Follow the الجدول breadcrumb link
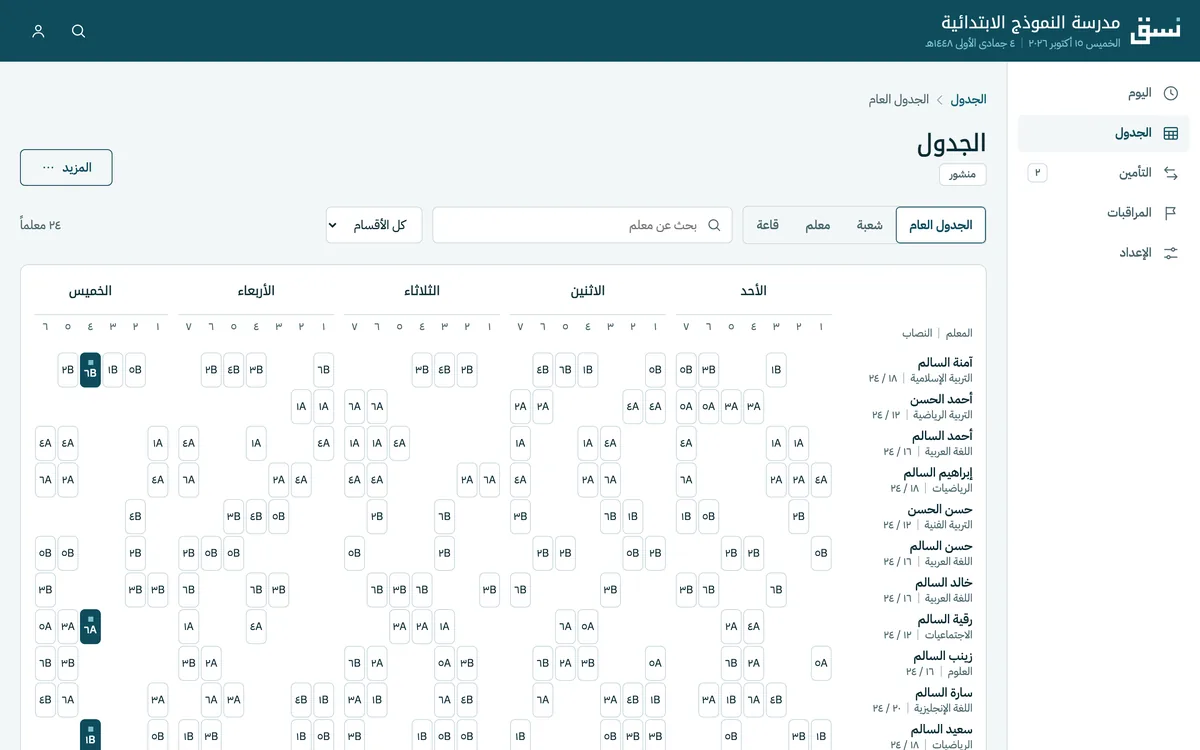The width and height of the screenshot is (1200, 750). (x=968, y=100)
